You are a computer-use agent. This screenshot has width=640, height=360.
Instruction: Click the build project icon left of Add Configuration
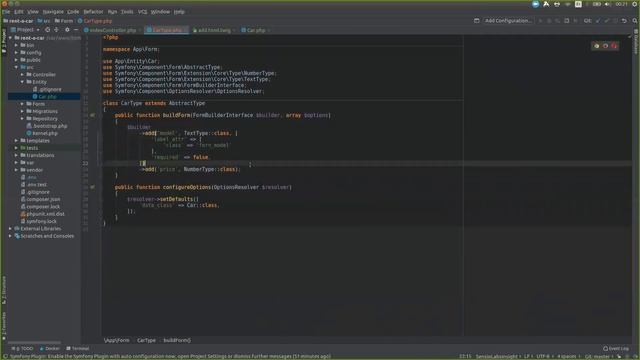coord(476,20)
